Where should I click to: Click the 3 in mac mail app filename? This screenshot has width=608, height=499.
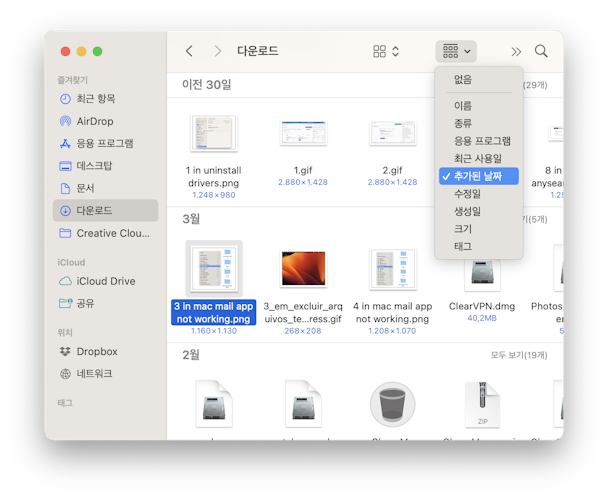(214, 313)
